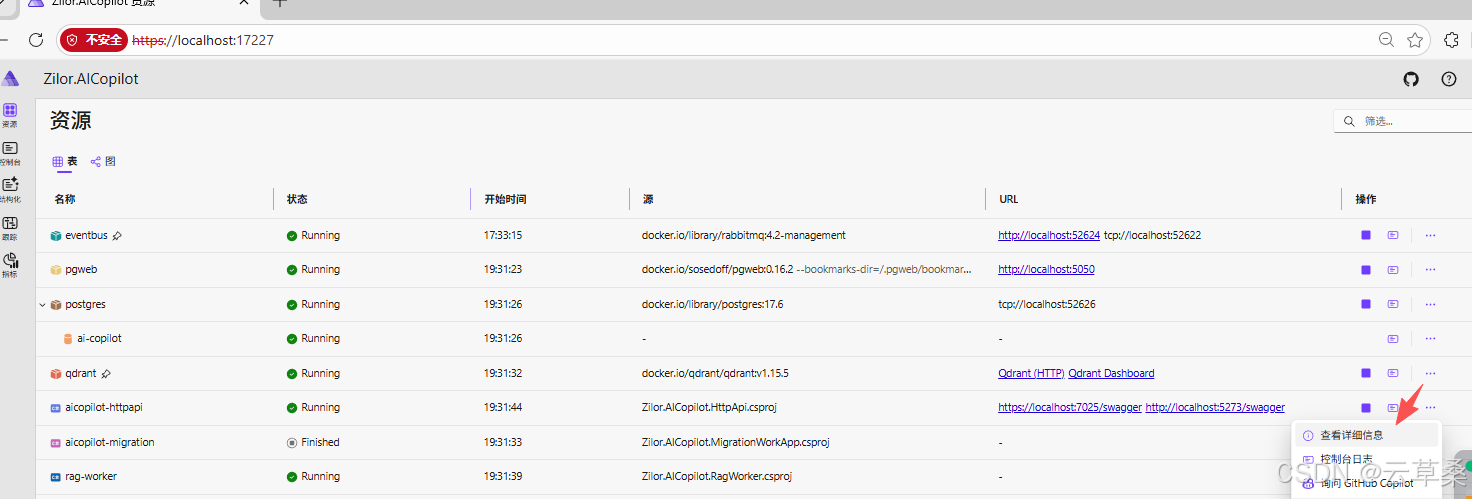Click Zilor.AICopilot.RagWorker.csproj source text
1472x499 pixels.
point(717,477)
